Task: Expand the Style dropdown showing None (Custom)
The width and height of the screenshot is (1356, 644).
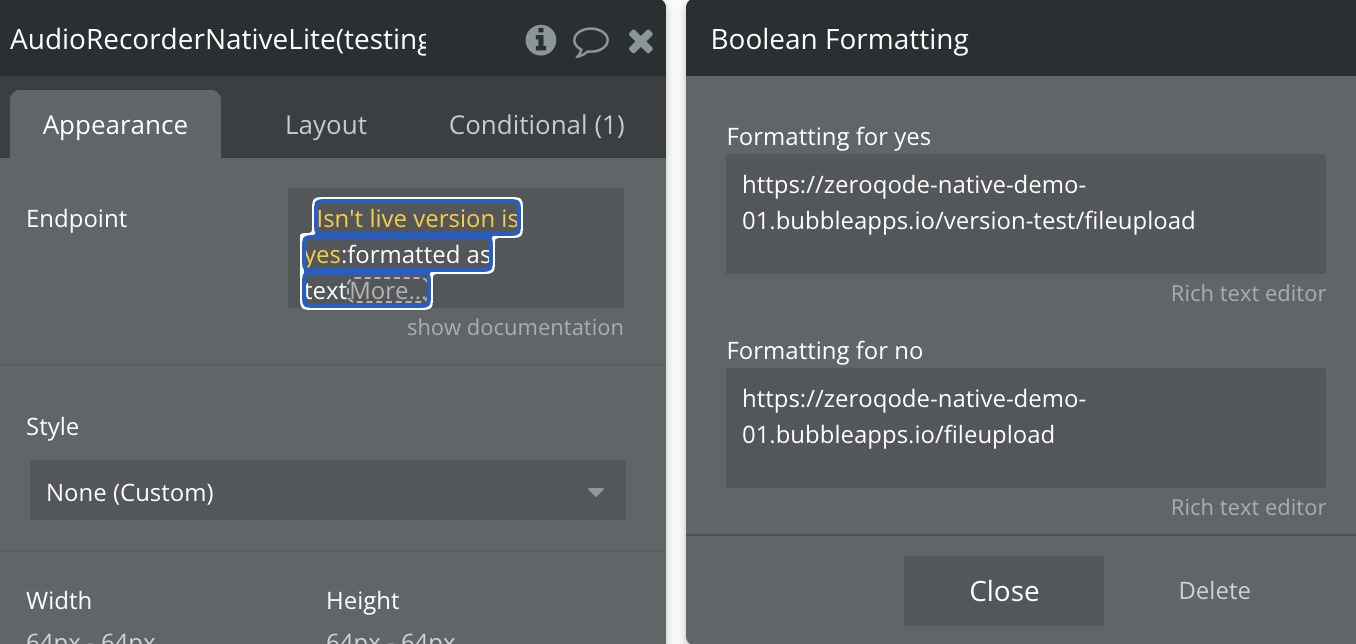Action: [327, 491]
